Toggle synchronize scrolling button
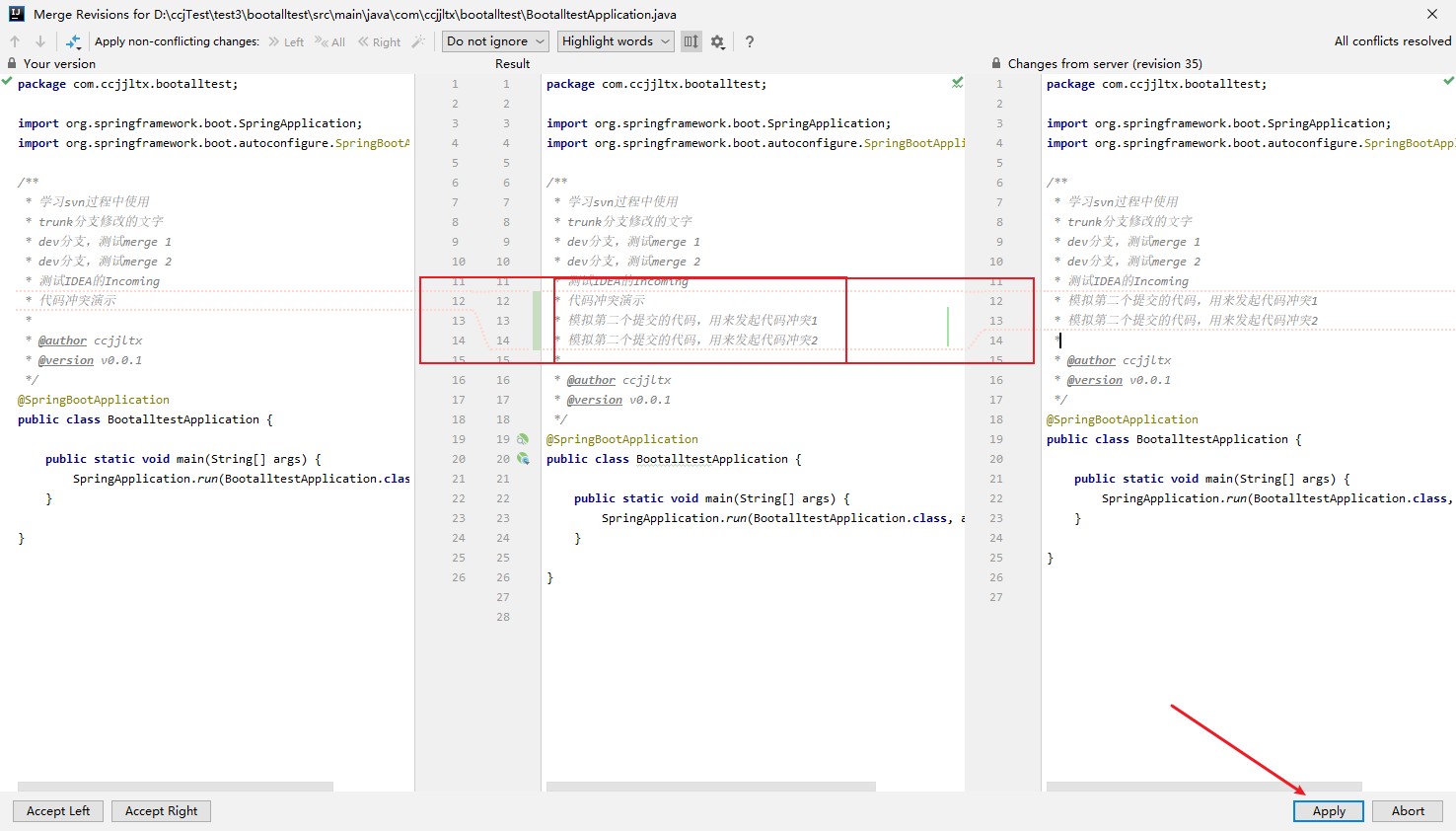This screenshot has height=831, width=1456. pyautogui.click(x=691, y=41)
